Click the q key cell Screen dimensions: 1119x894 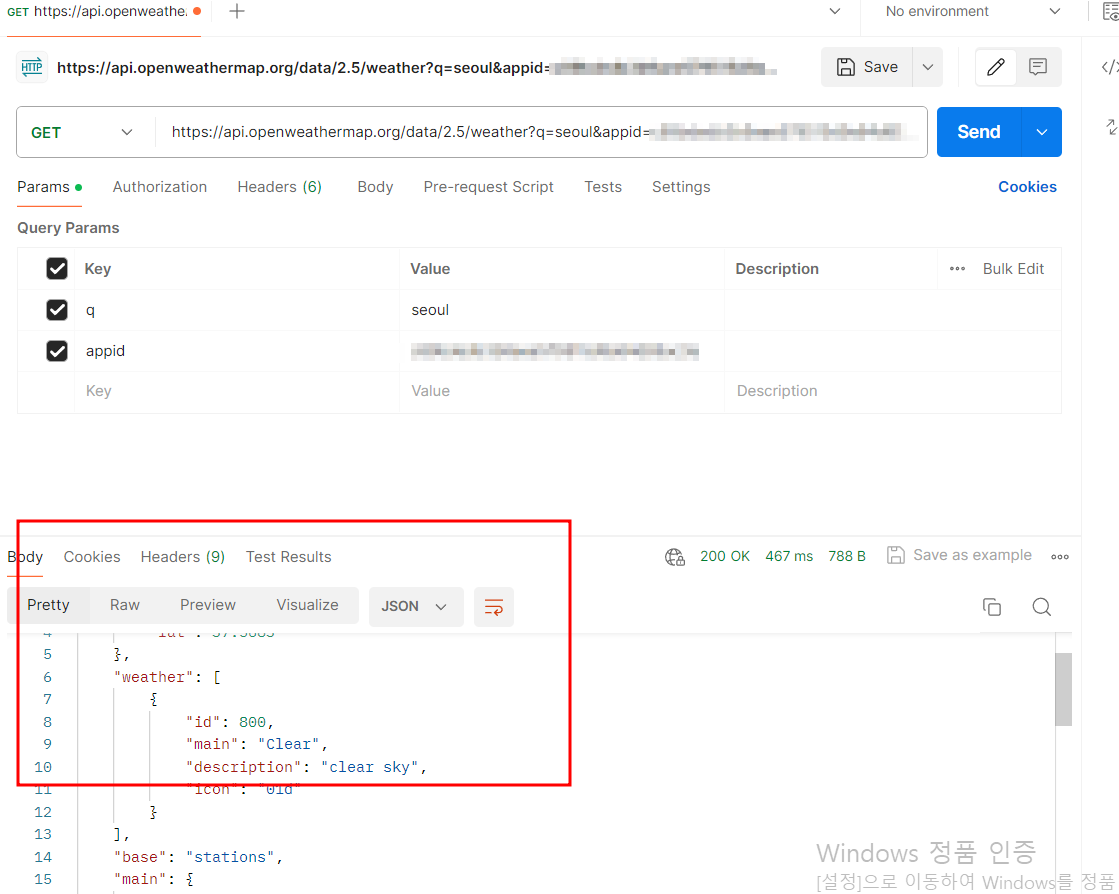click(236, 310)
